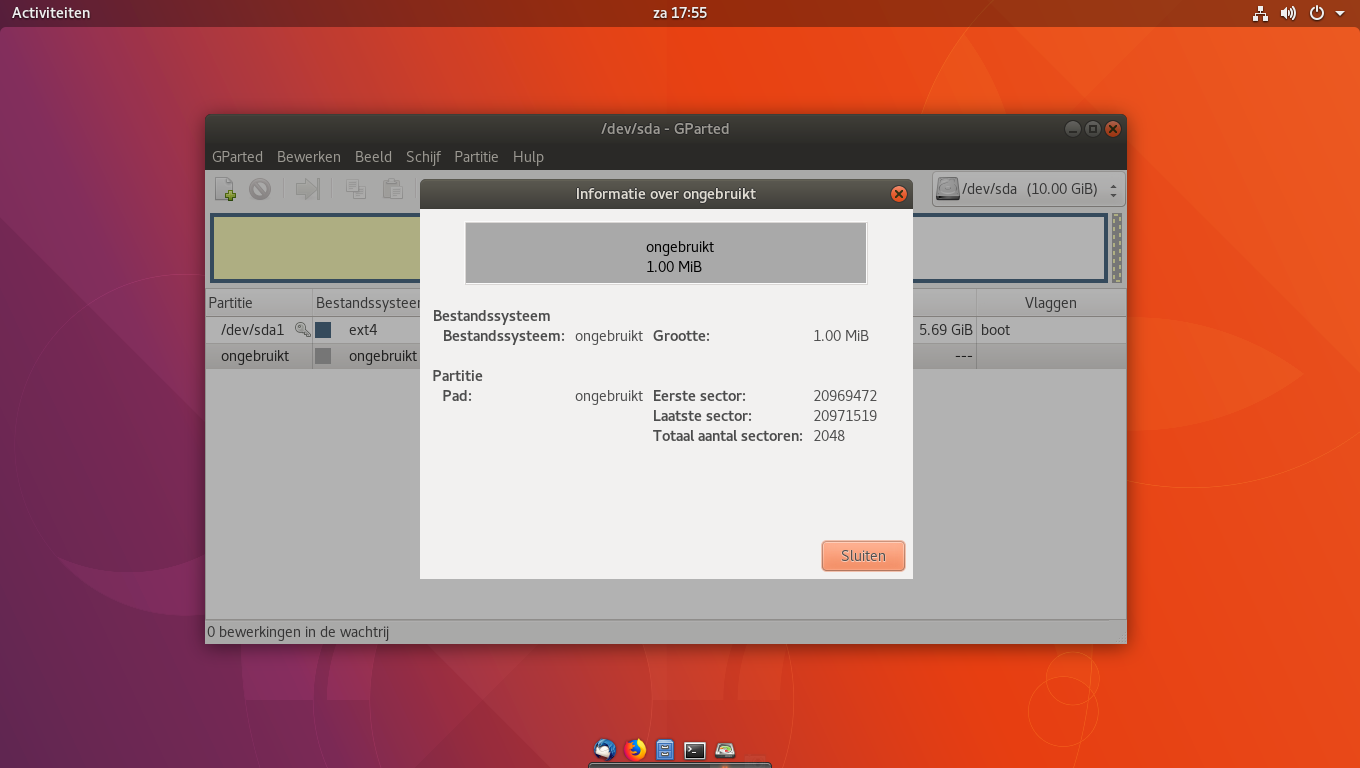Click the resize/move partition toolbar icon
Viewport: 1360px width, 768px height.
[x=308, y=189]
